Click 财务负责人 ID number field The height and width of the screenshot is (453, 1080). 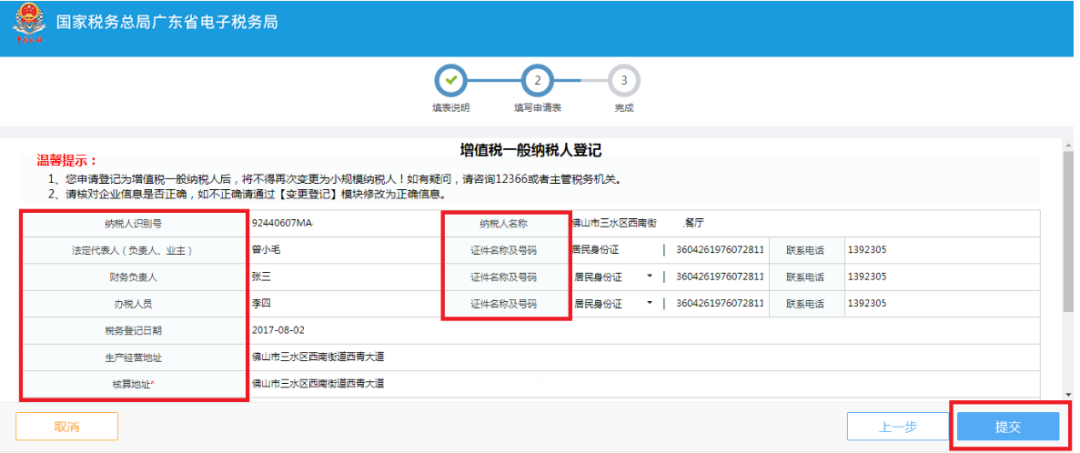[x=718, y=277]
